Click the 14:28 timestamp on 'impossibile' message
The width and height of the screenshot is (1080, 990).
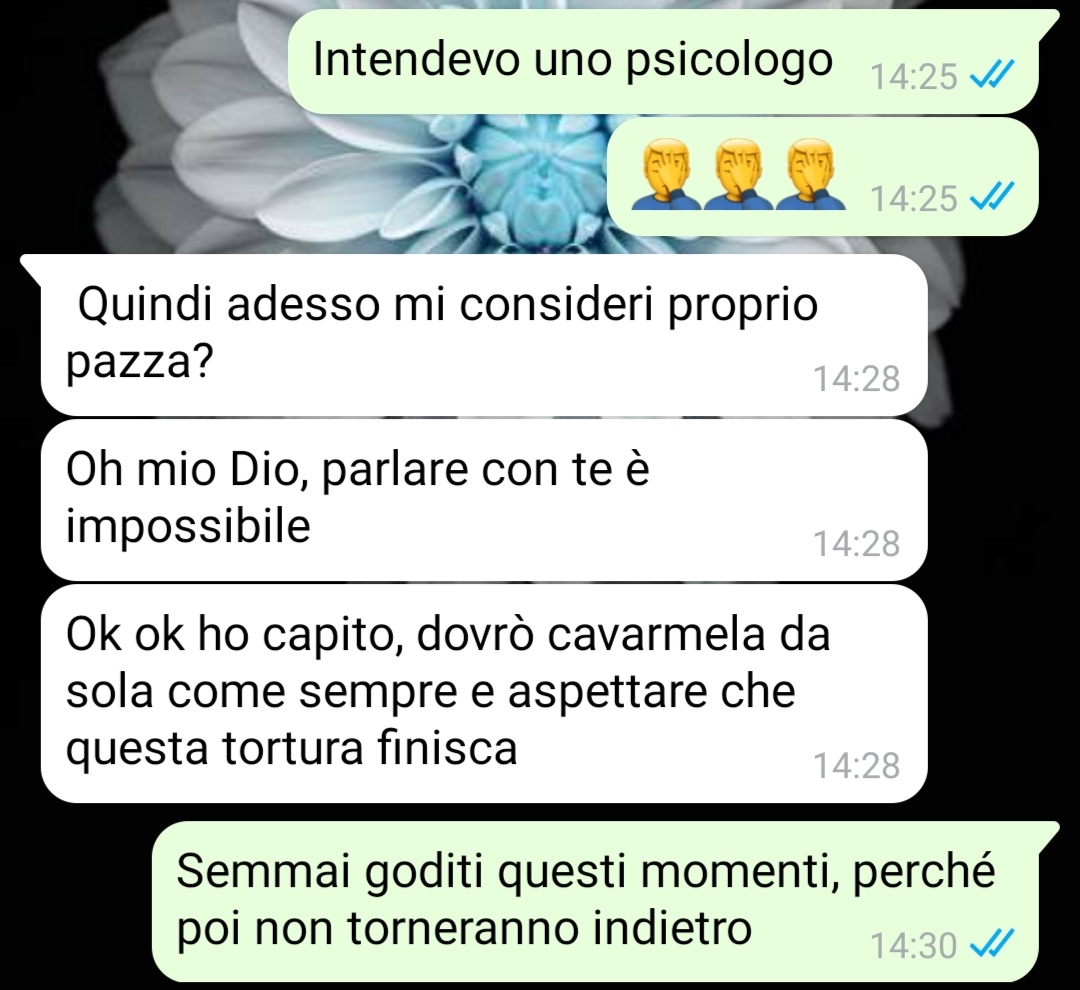click(x=857, y=544)
